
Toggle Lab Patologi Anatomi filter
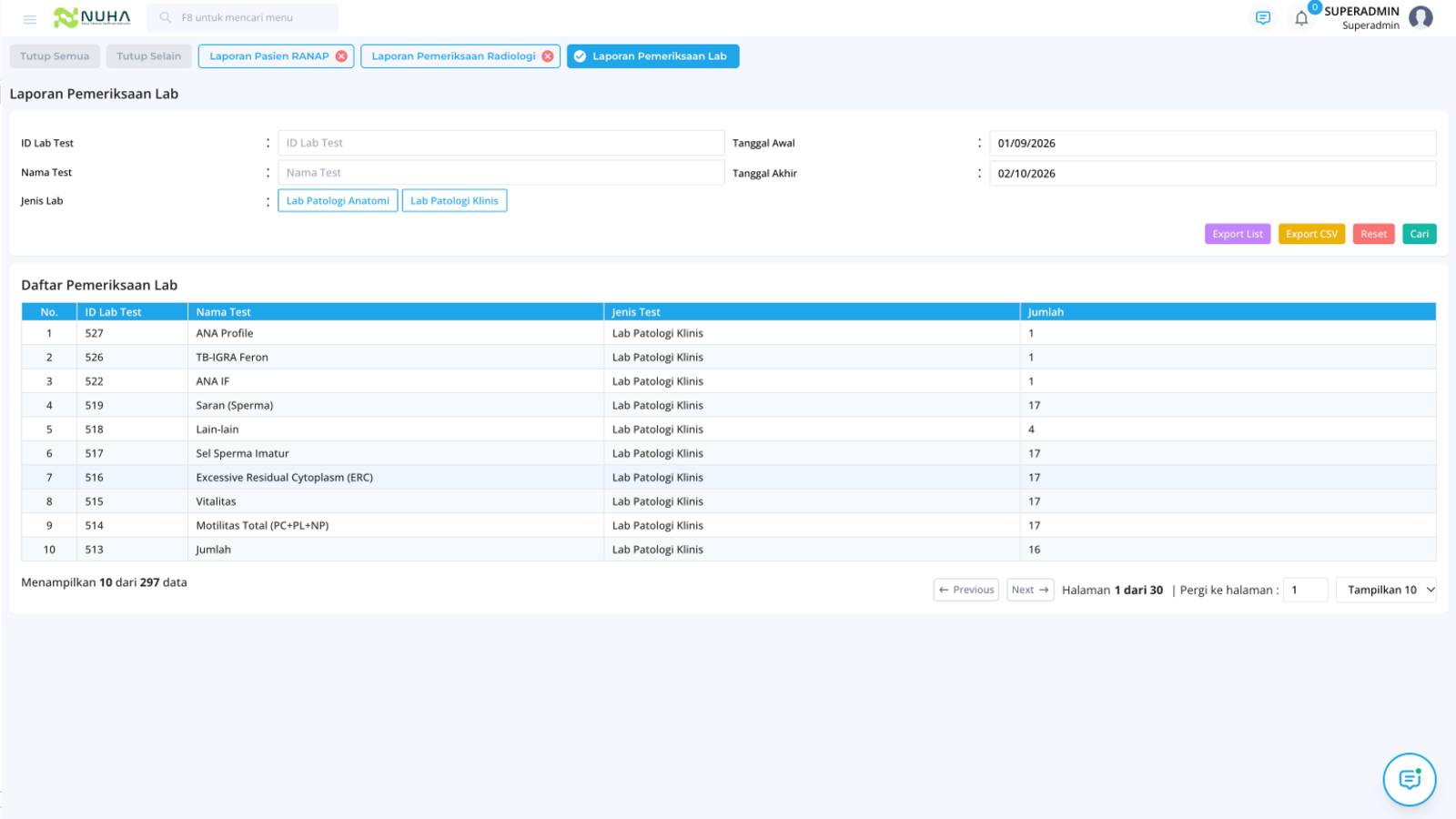pos(338,200)
